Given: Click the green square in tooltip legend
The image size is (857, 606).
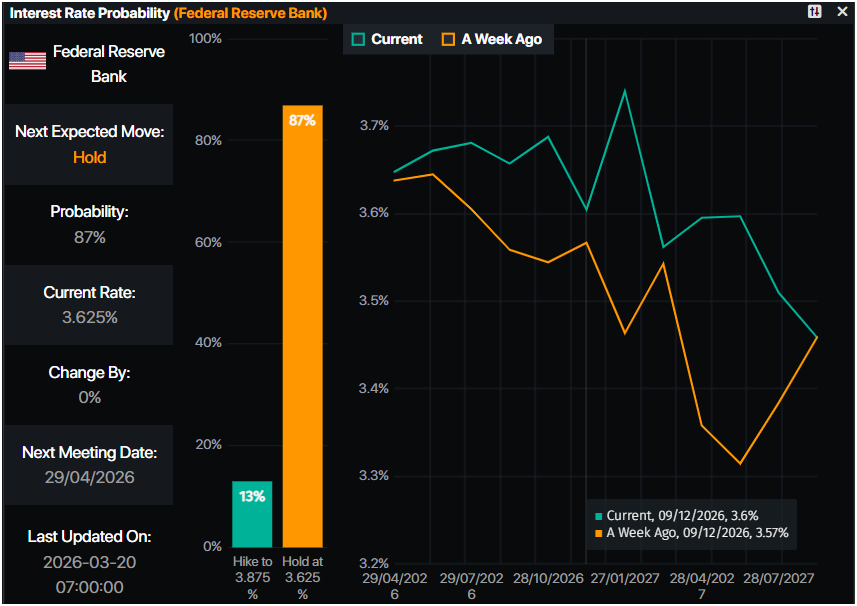Looking at the screenshot, I should coord(599,516).
